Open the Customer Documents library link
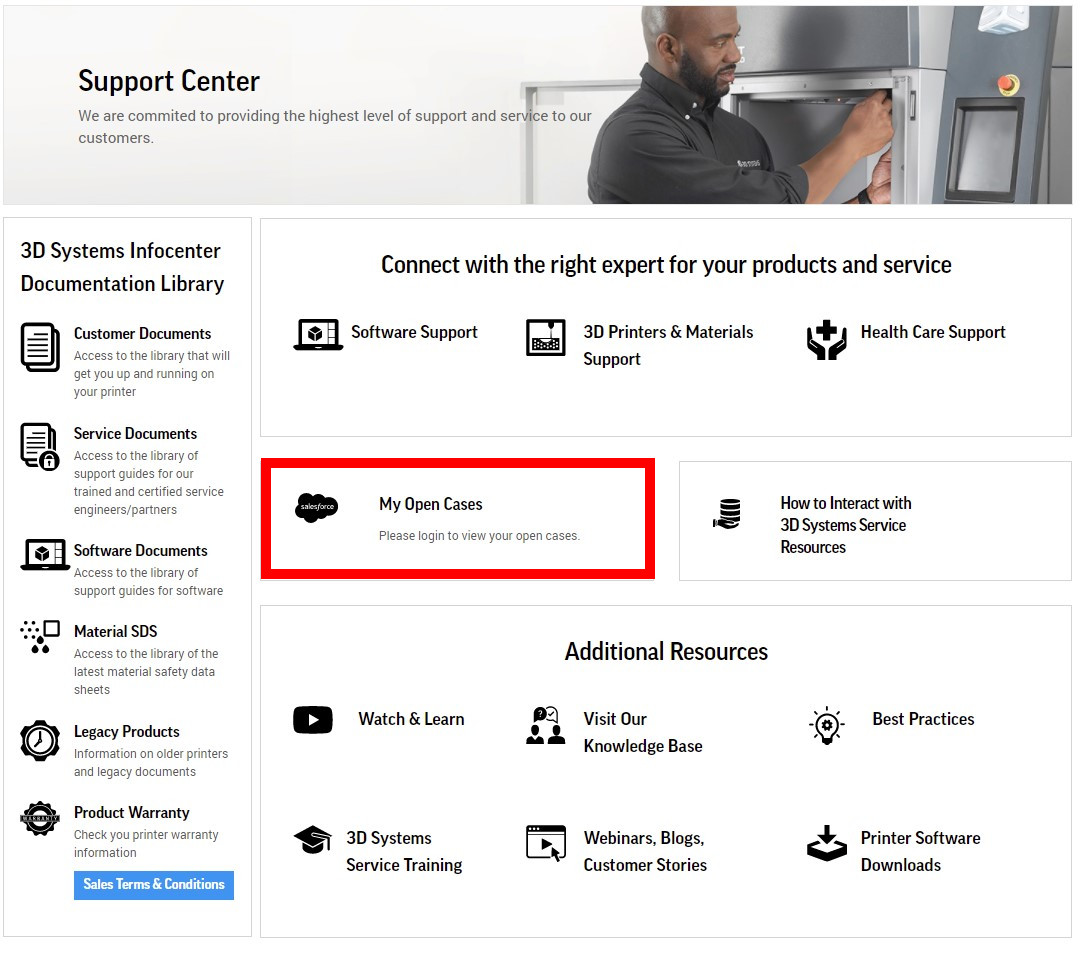This screenshot has height=956, width=1082. (142, 334)
